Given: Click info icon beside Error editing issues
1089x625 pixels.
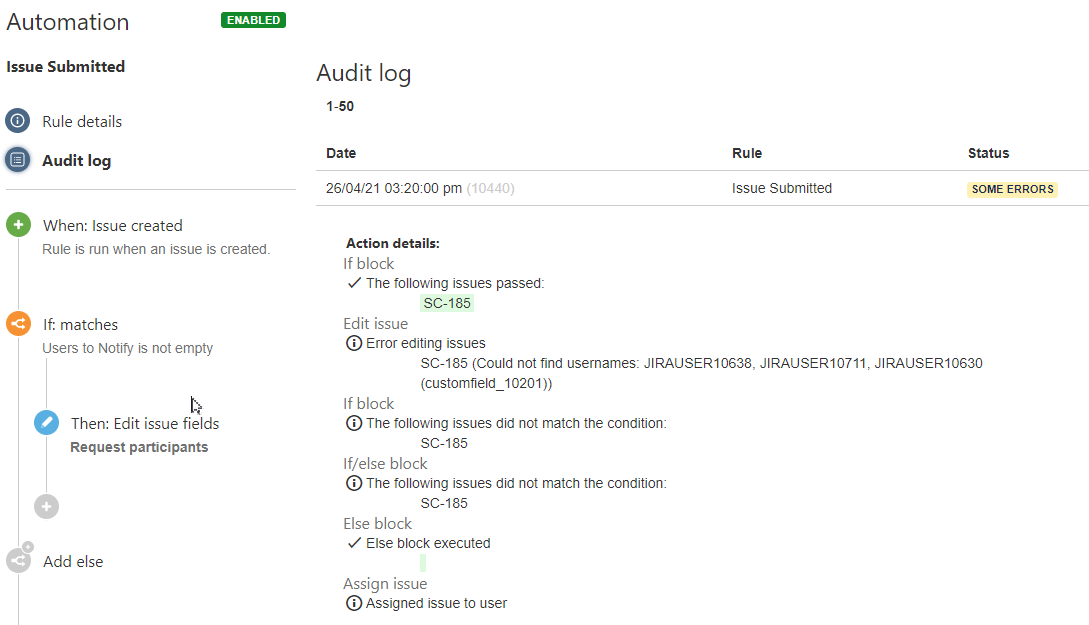Looking at the screenshot, I should (x=354, y=343).
